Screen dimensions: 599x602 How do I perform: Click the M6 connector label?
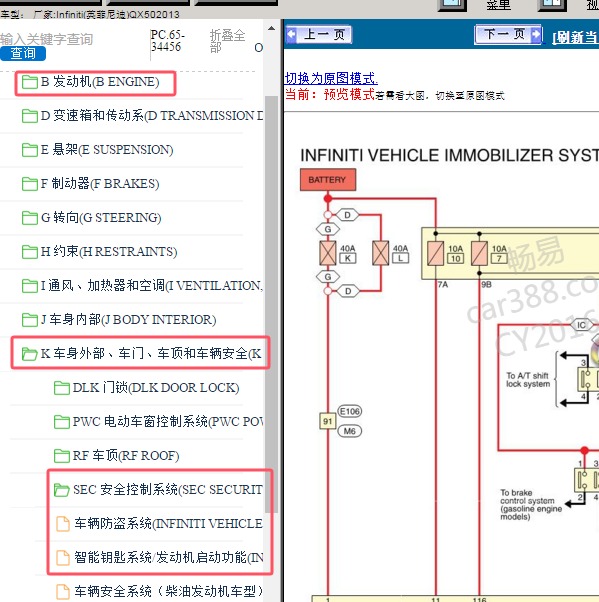click(x=349, y=432)
